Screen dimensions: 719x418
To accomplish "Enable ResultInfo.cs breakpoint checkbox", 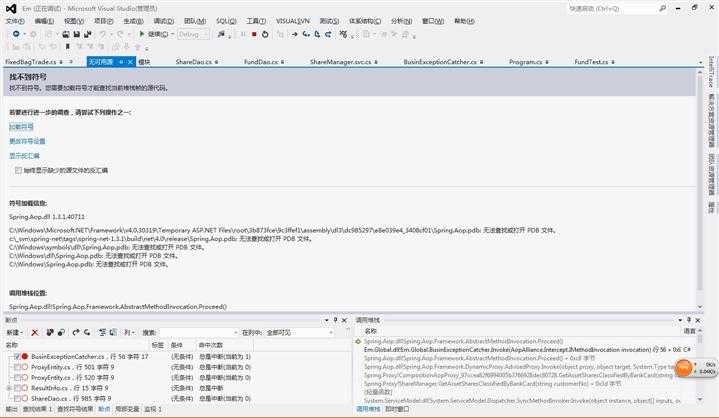I will pos(17,388).
